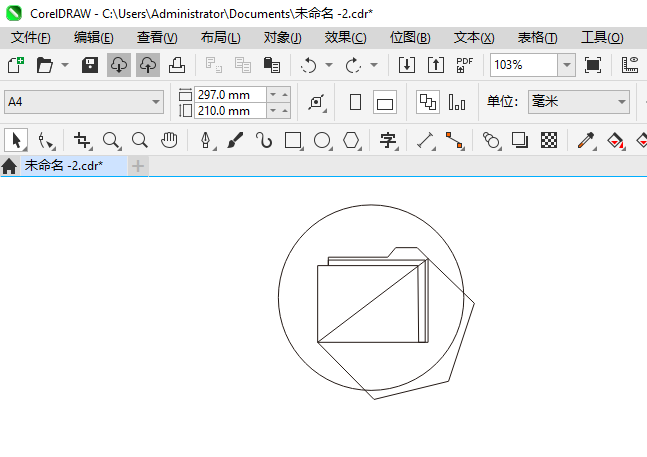
Task: Click the page width 297.0 mm field
Action: [231, 95]
